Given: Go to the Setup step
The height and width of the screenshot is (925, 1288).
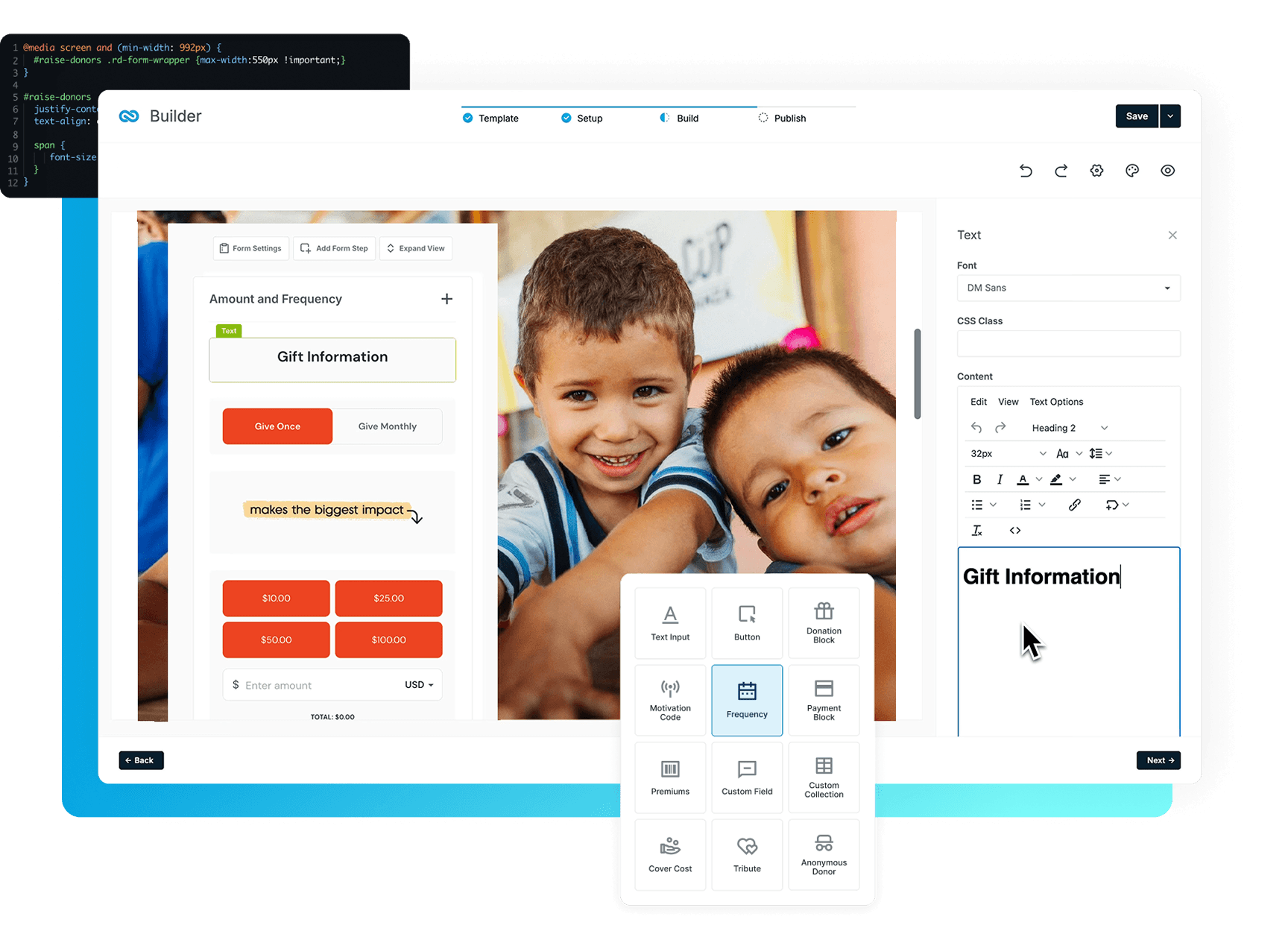Looking at the screenshot, I should pyautogui.click(x=581, y=119).
